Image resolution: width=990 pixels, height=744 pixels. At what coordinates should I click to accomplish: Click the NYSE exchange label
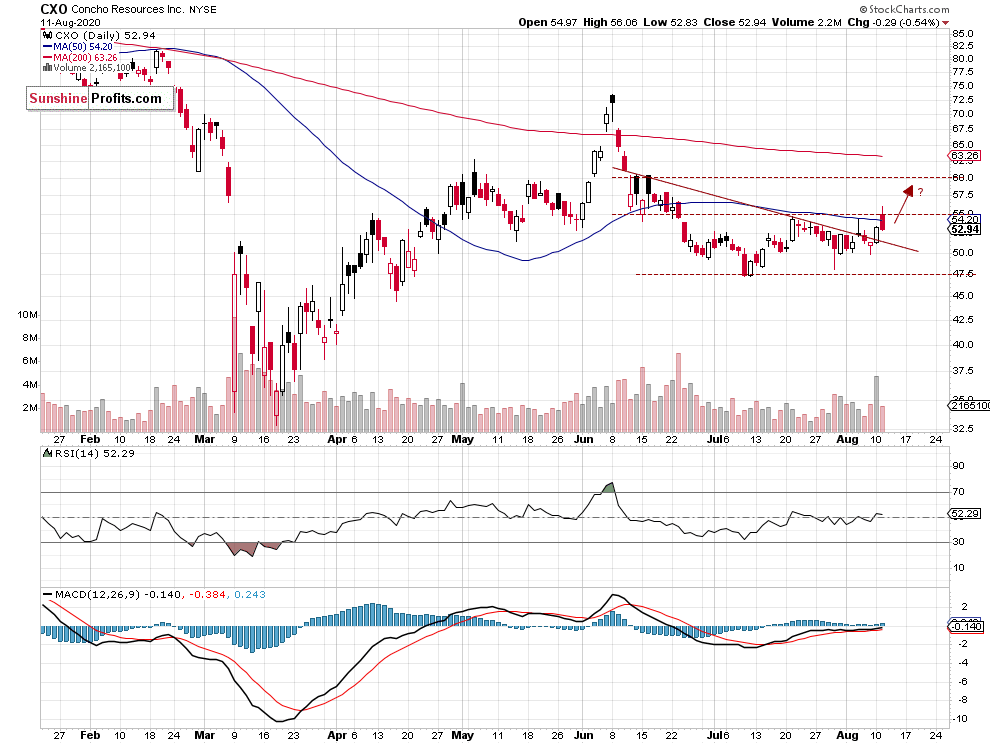click(x=203, y=10)
